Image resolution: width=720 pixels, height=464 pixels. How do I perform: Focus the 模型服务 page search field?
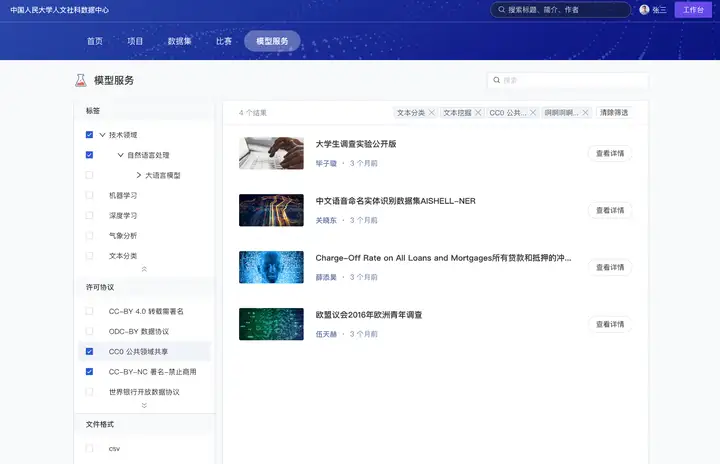(x=568, y=80)
